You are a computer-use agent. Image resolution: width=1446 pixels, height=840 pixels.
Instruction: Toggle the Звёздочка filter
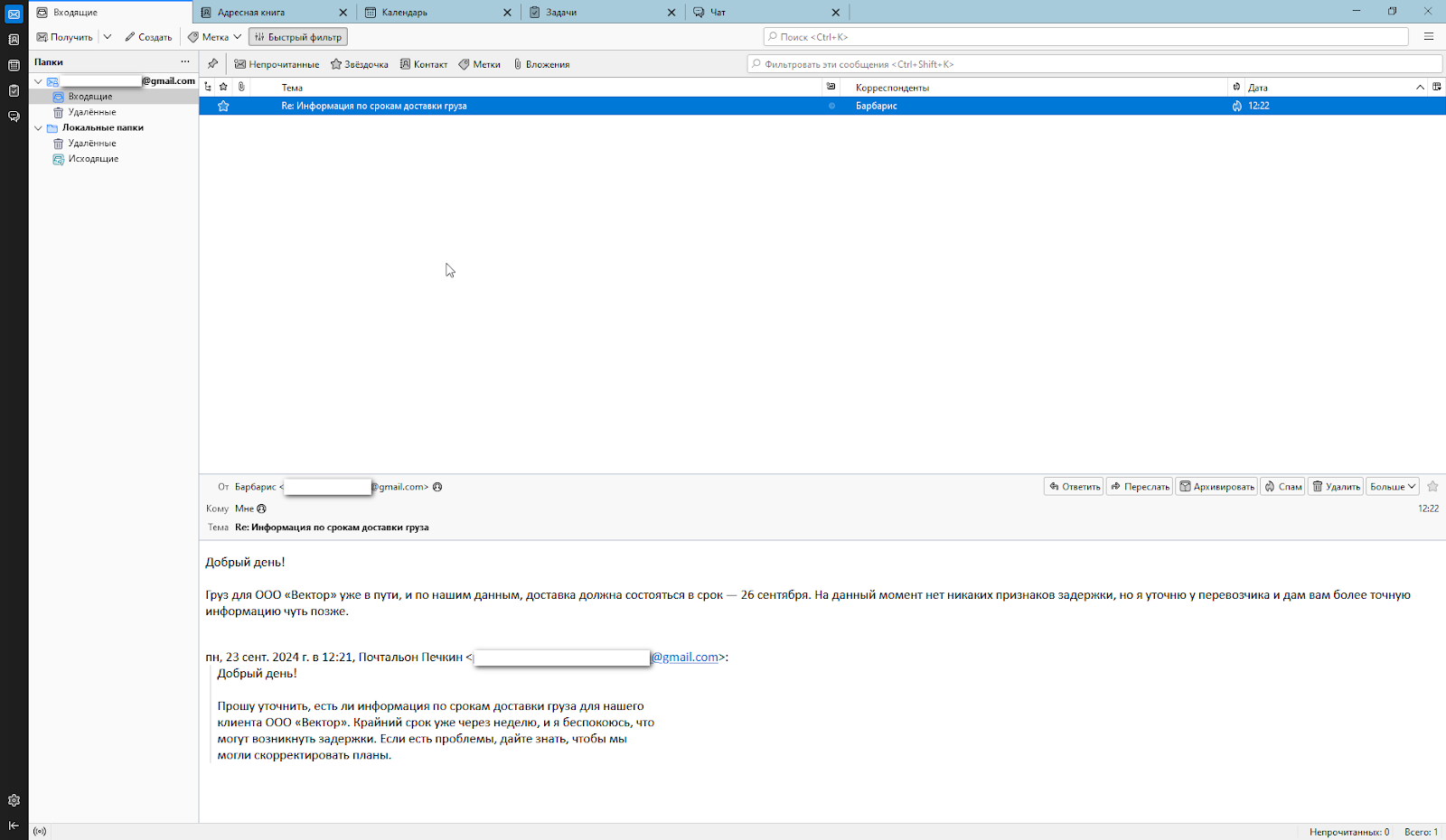[360, 64]
